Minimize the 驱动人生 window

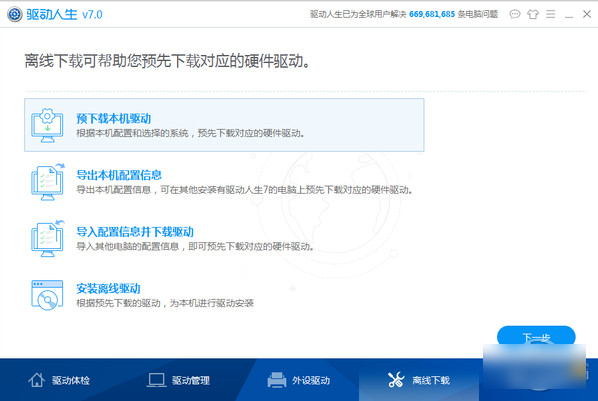[x=569, y=14]
